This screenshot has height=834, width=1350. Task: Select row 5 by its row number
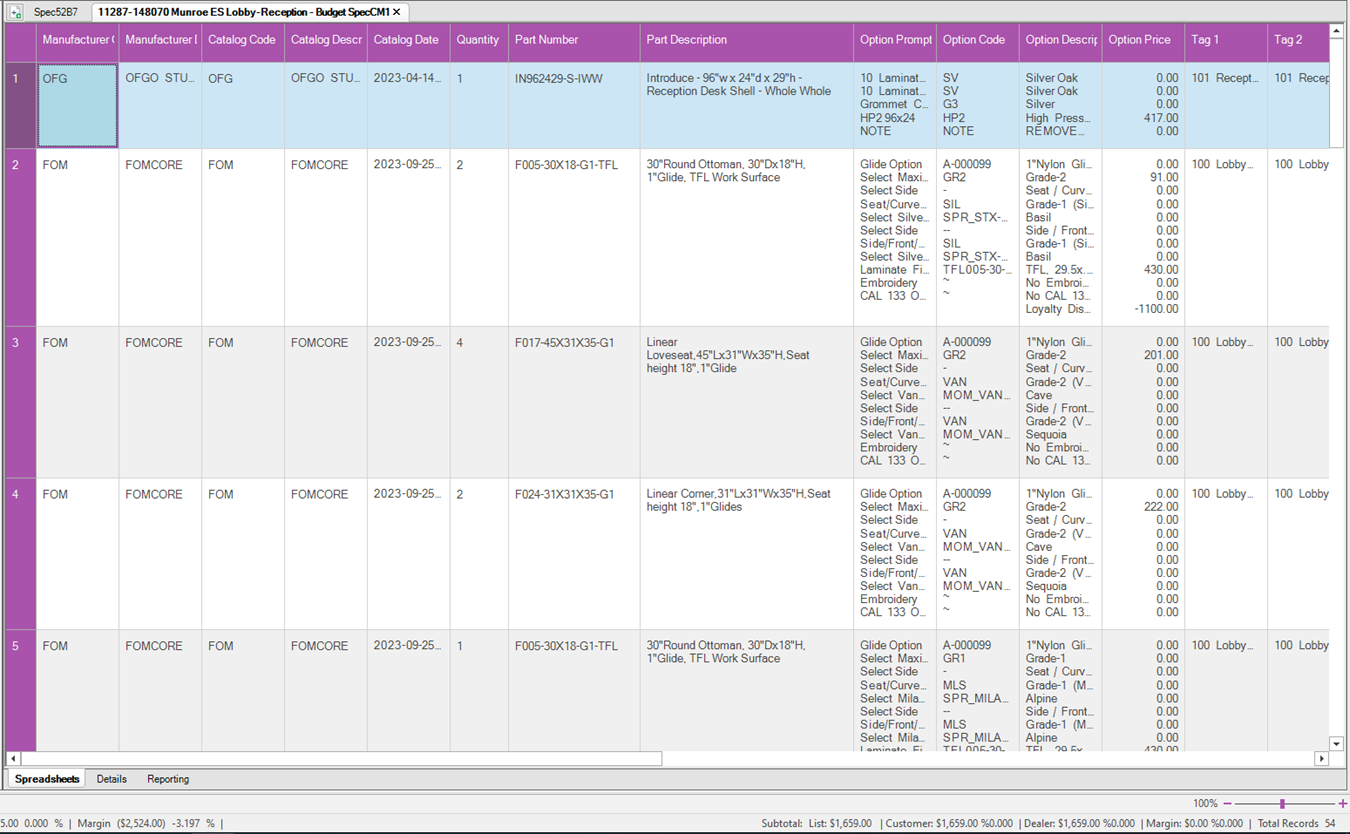tap(20, 690)
